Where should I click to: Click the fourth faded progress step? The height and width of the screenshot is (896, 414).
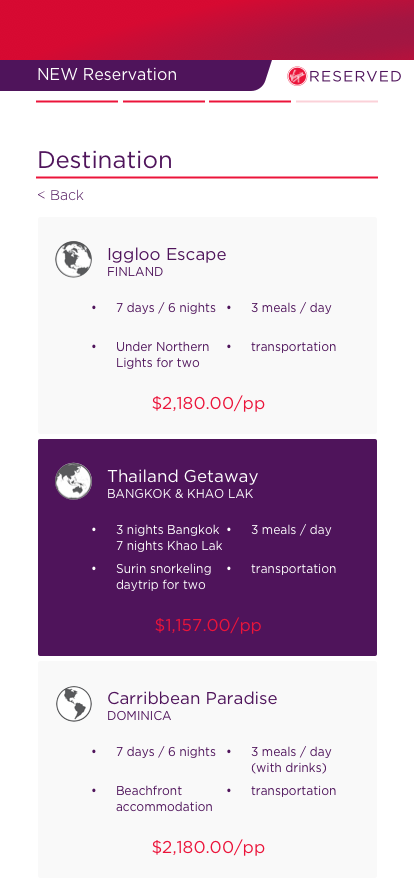[x=337, y=101]
